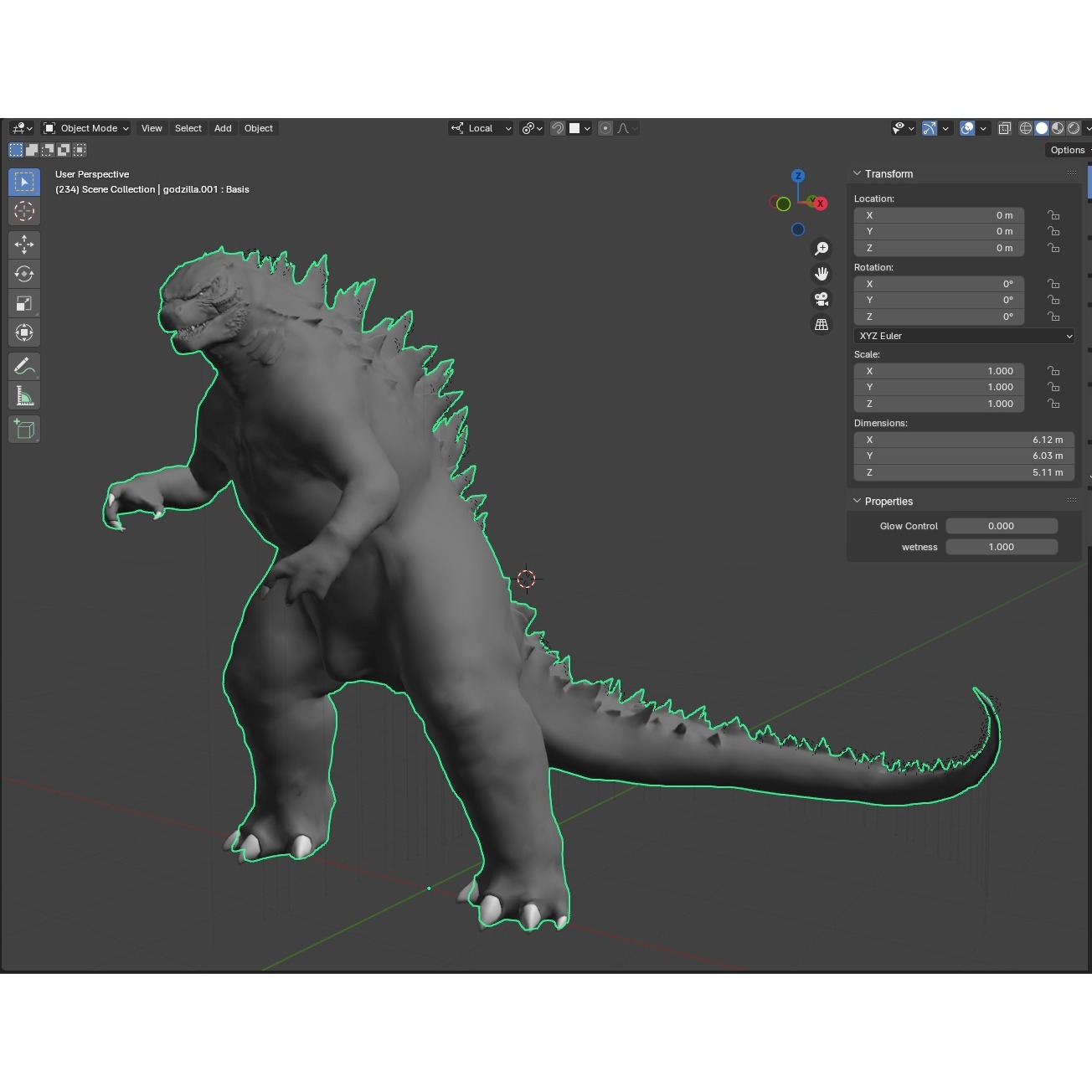This screenshot has width=1092, height=1092.
Task: Click the Dimensions Z field showing 5.11 m
Action: point(964,472)
